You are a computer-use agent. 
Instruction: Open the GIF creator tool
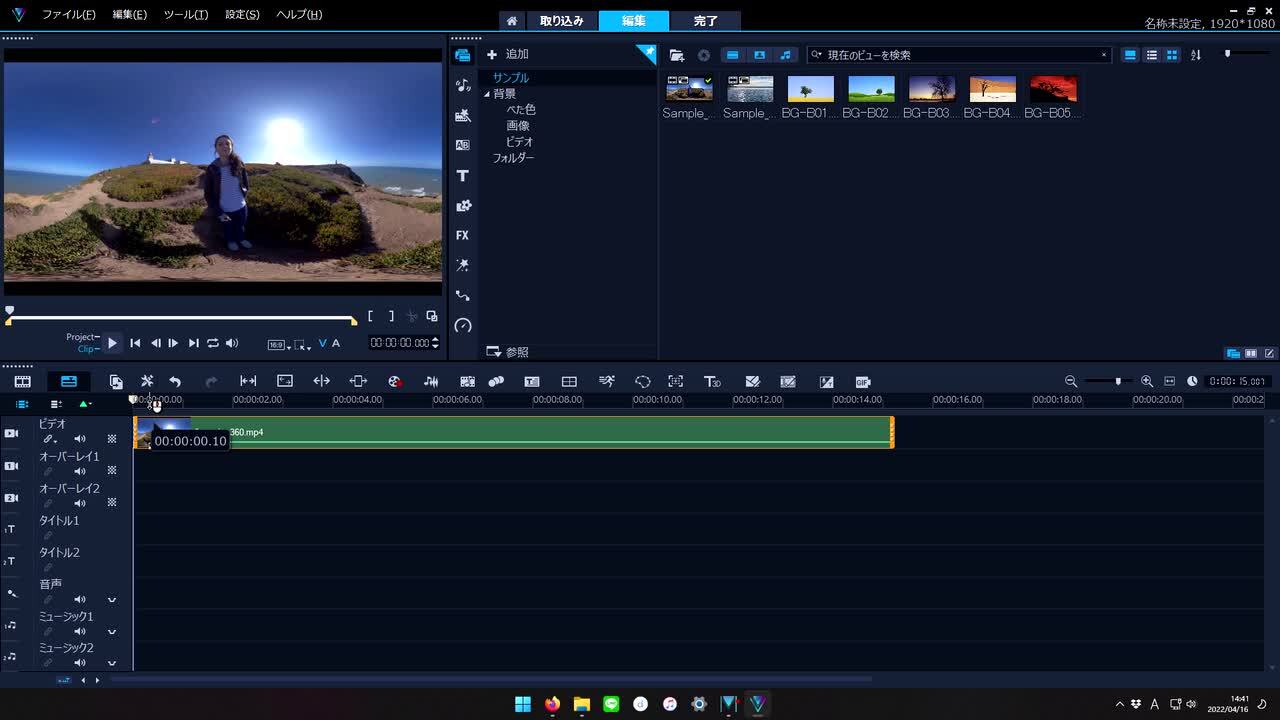(x=863, y=381)
